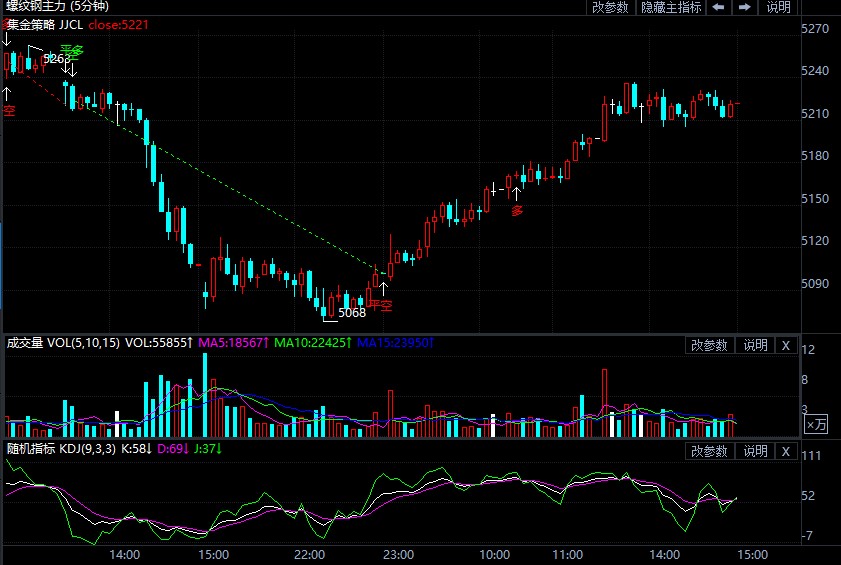Click the right arrow navigation button
The width and height of the screenshot is (841, 565).
tap(744, 7)
